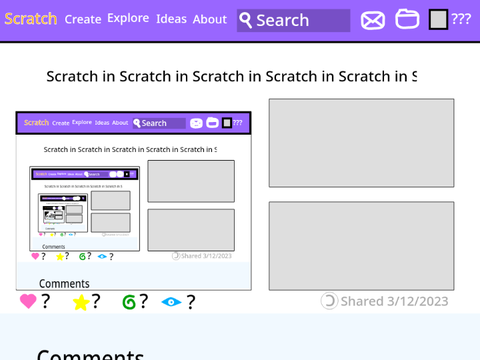Click the avatar square in nested project navbar
Viewport: 480px width, 360px height.
coord(227,123)
